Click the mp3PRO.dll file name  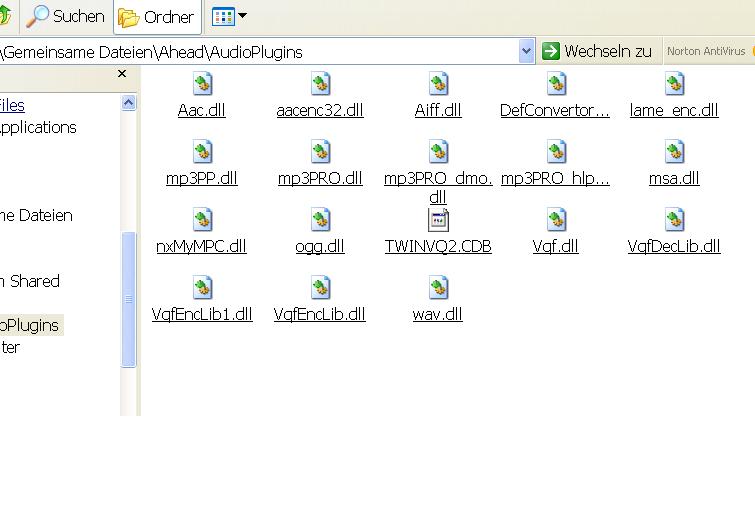[x=320, y=179]
